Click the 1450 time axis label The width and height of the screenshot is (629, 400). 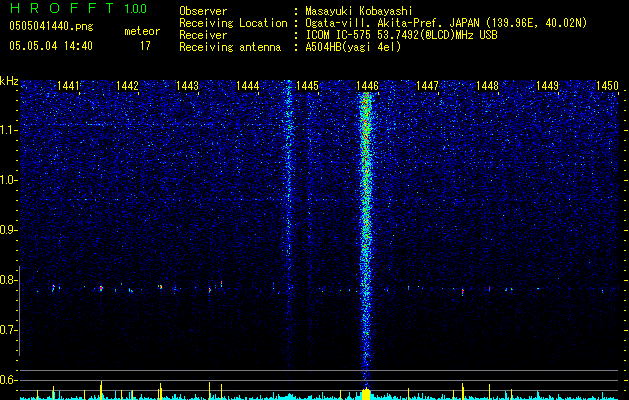[x=607, y=85]
